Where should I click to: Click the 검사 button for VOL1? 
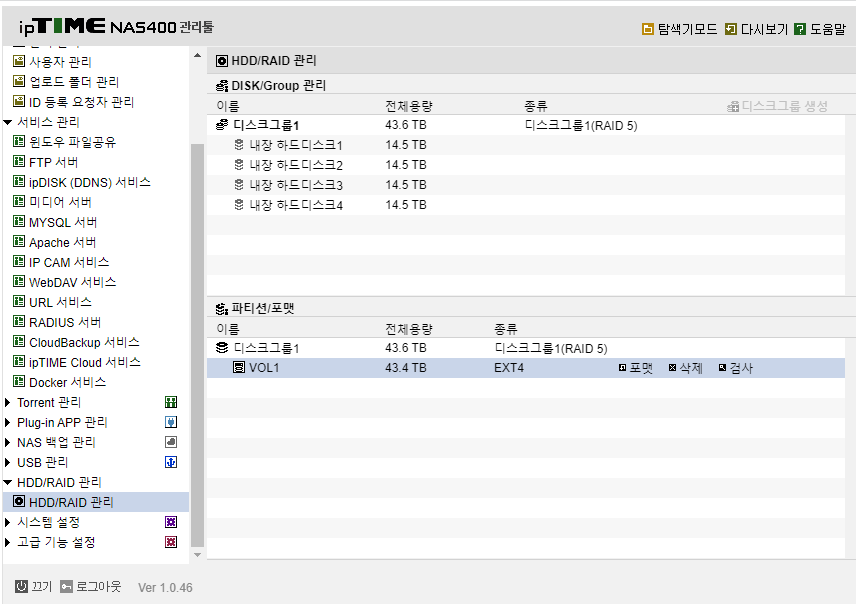click(735, 368)
